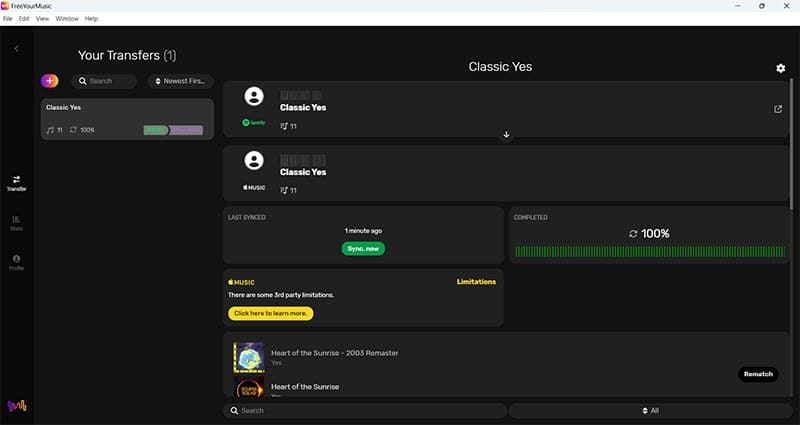The image size is (800, 425).
Task: Click the Heart of the Sunrise 2003 Remaster album art
Action: pyautogui.click(x=249, y=357)
